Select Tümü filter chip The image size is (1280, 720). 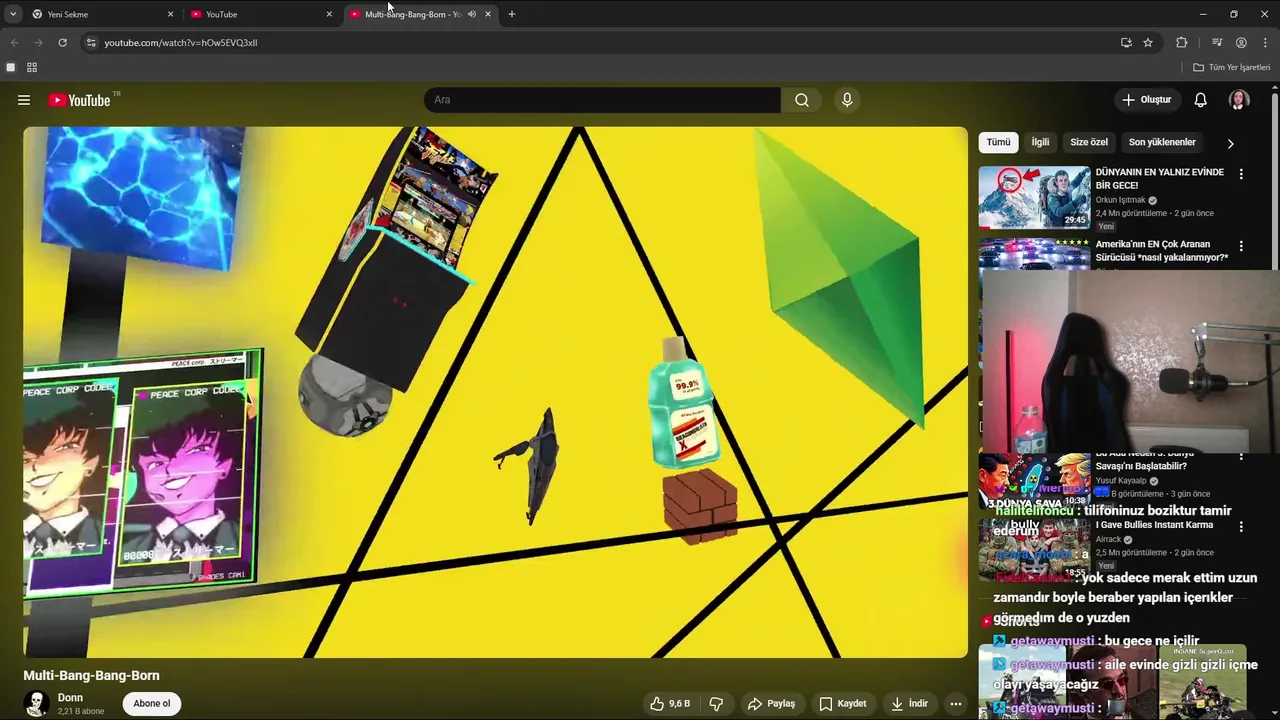[x=999, y=142]
